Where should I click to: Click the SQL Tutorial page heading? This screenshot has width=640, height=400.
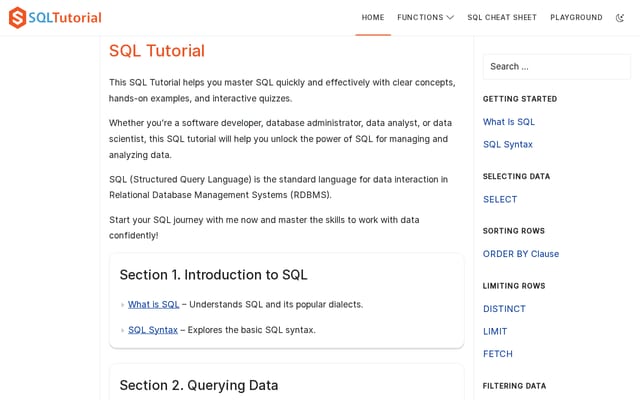pos(157,51)
